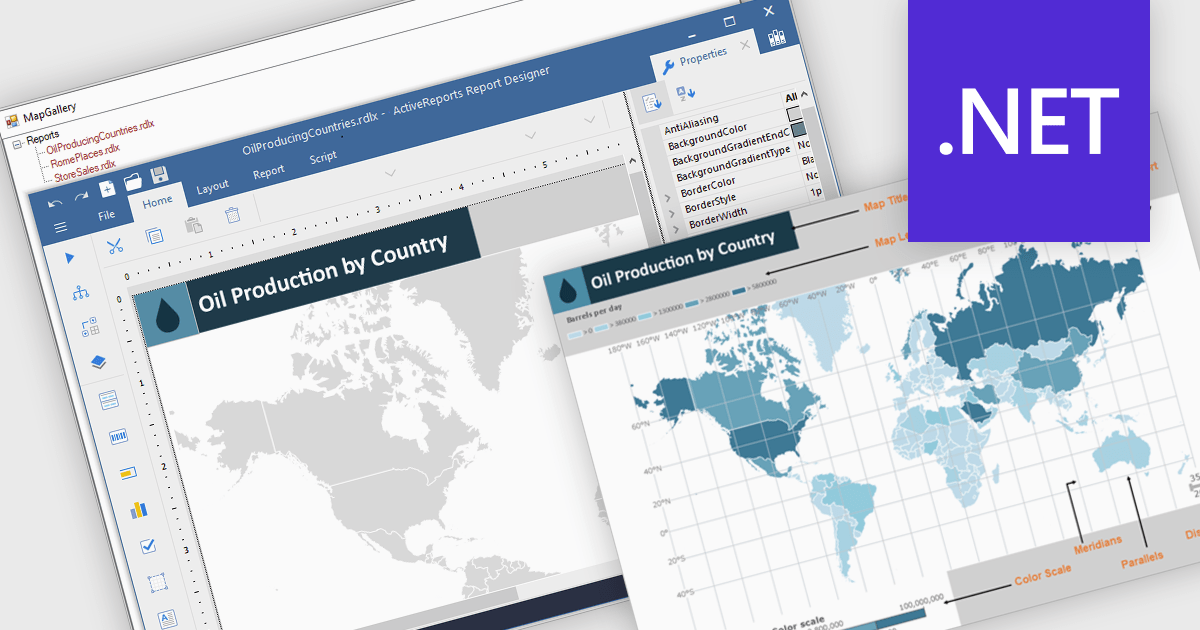Open a report file via folder icon
This screenshot has width=1200, height=630.
[x=132, y=182]
